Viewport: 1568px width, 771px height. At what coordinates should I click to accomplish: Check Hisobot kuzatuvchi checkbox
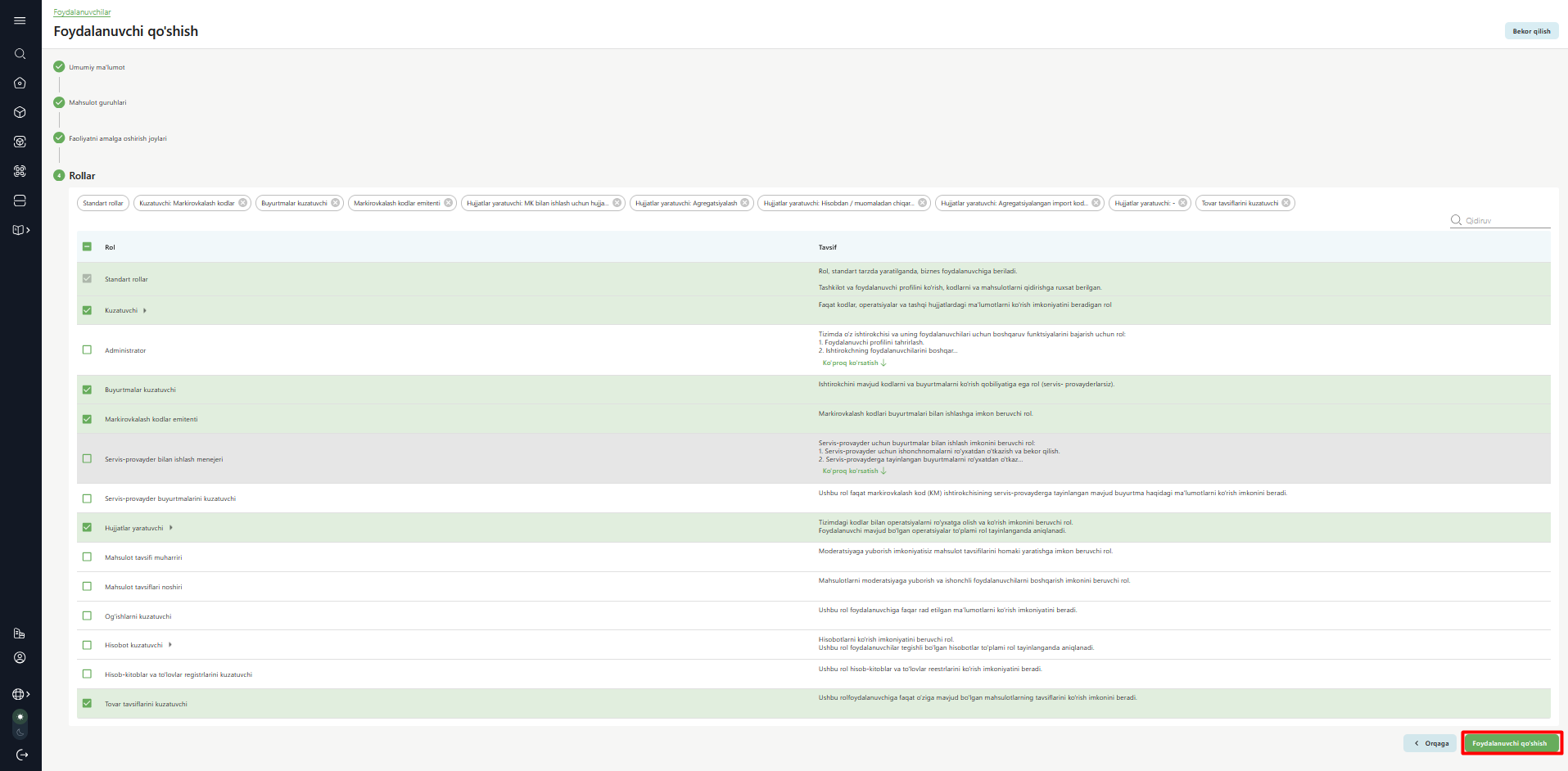pos(87,645)
